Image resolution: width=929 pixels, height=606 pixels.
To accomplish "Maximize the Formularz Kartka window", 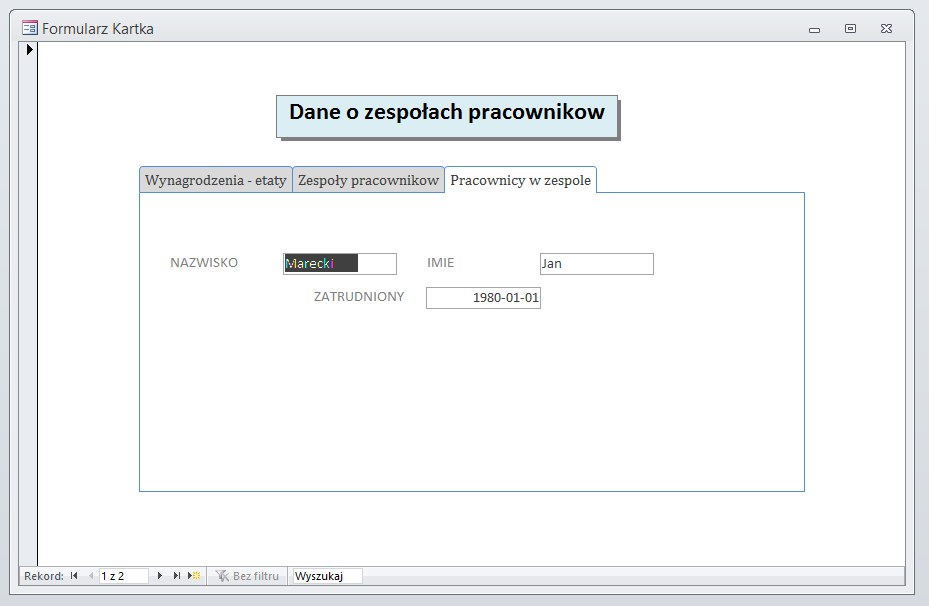I will (850, 29).
